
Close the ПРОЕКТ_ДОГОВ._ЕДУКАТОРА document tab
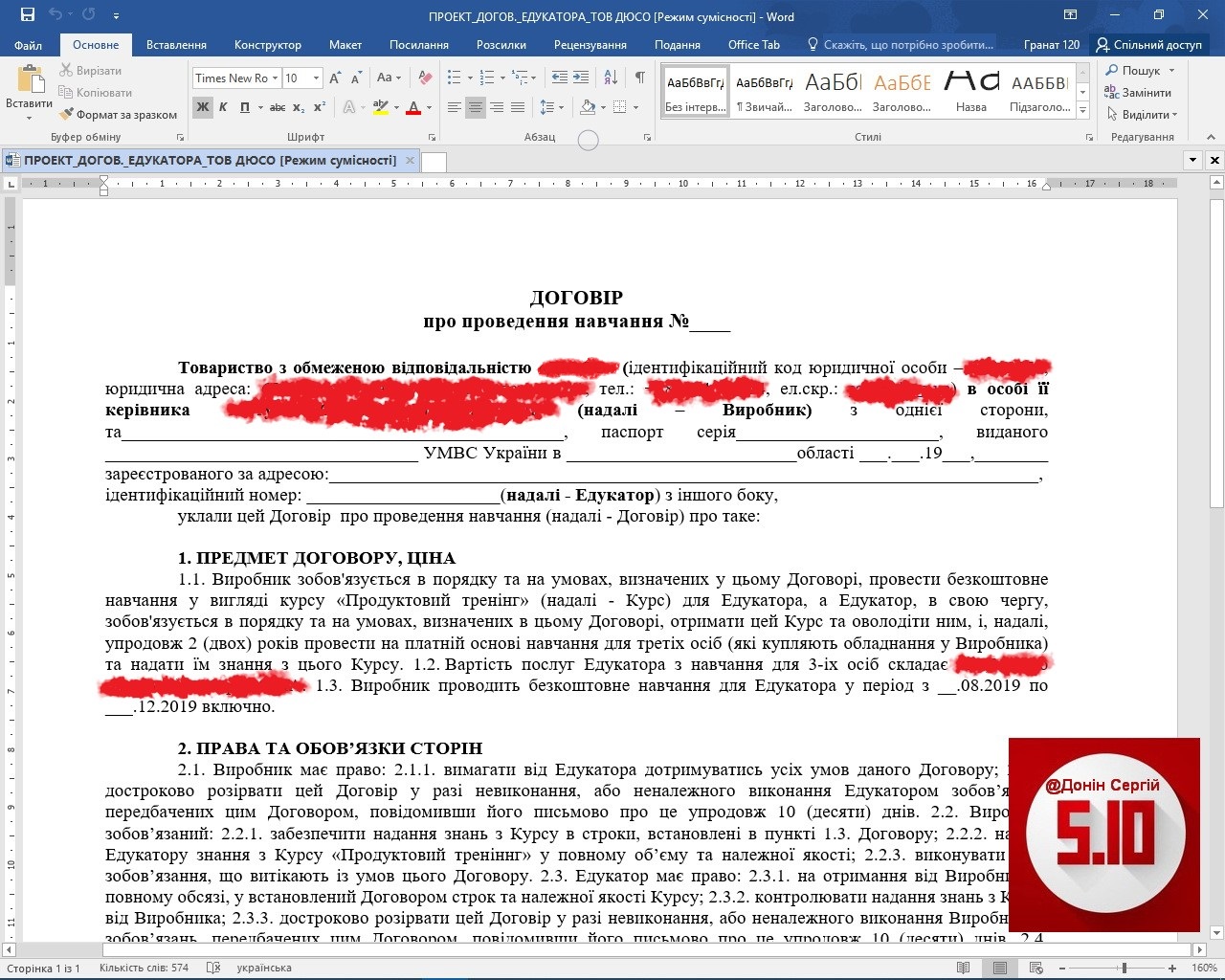410,161
